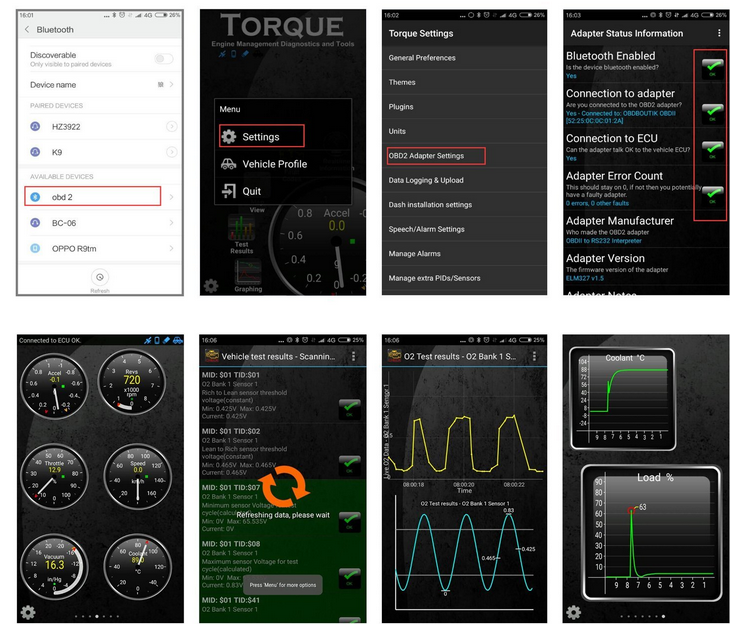Click Bluetooth icon beside HZ3922
This screenshot has width=730, height=624.
click(x=35, y=126)
